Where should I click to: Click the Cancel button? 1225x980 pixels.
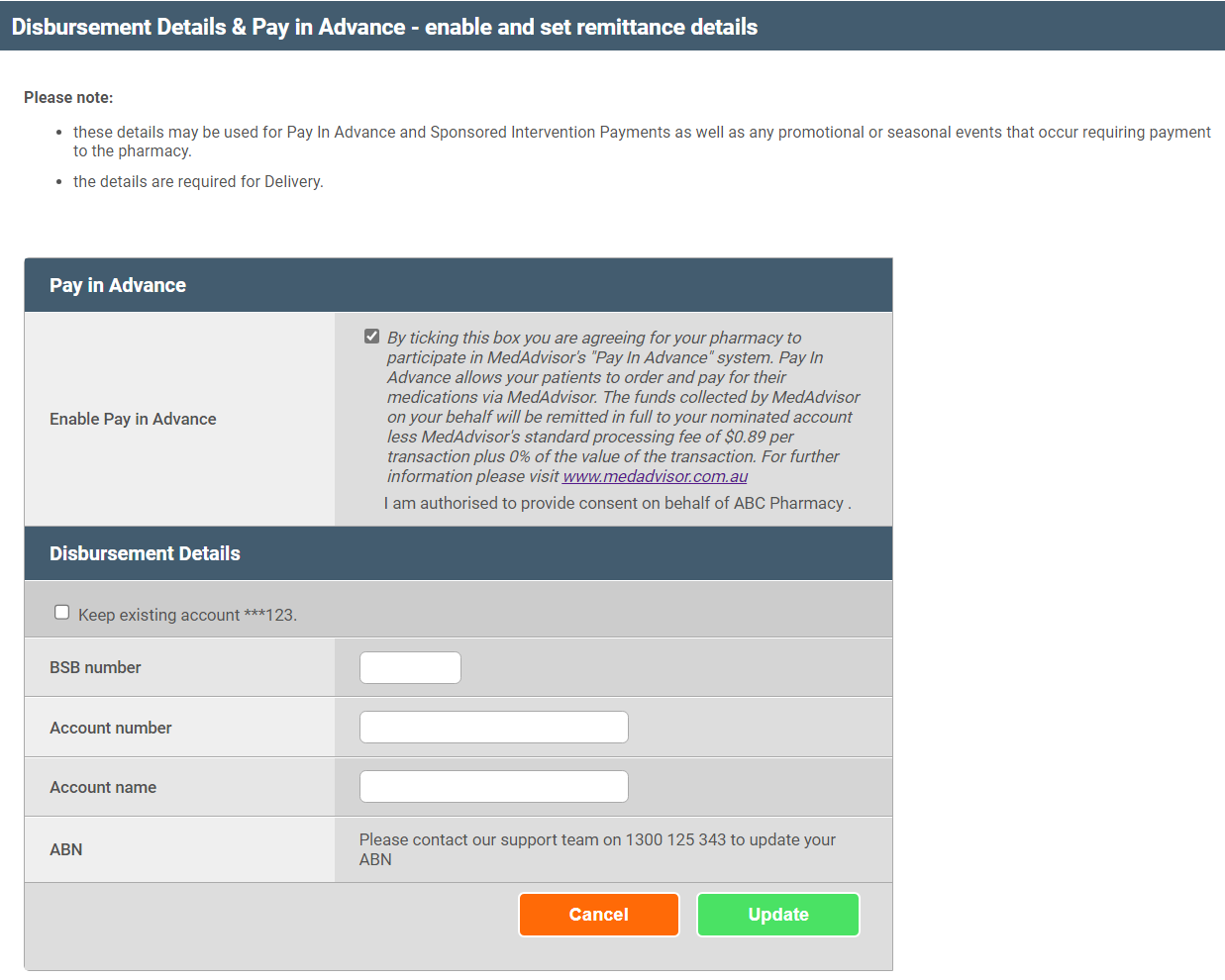click(598, 914)
